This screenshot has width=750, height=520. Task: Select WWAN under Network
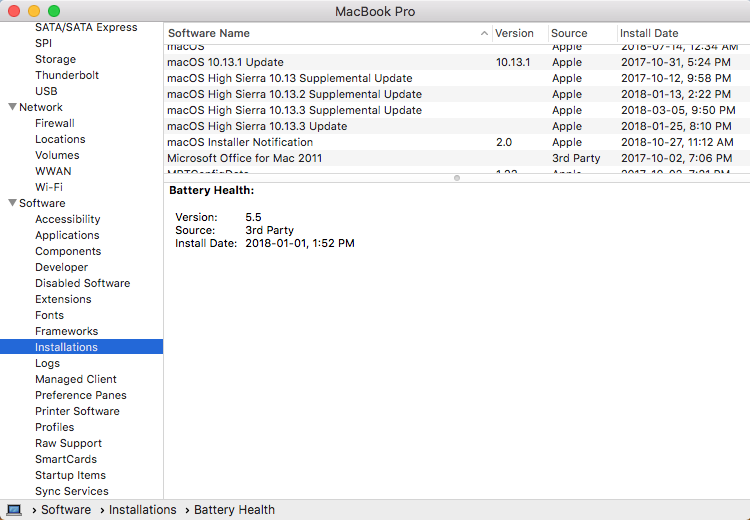click(x=53, y=171)
